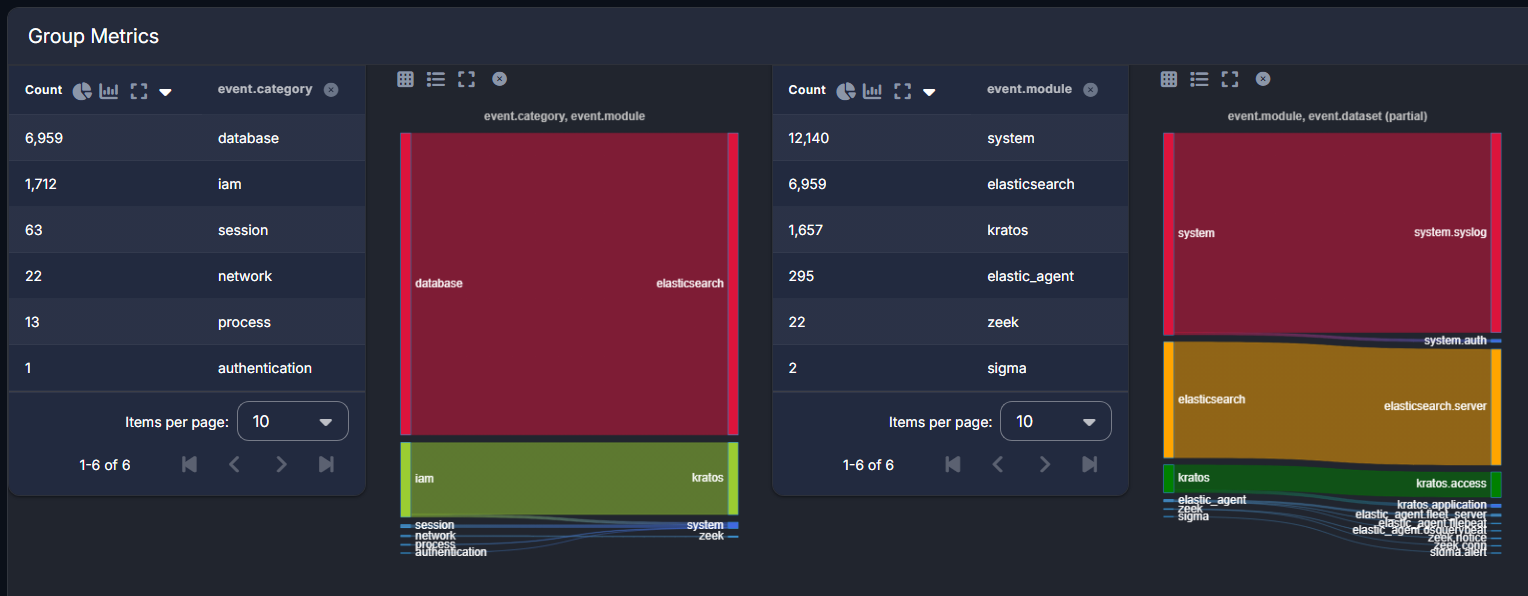Go to first page in event.category table

click(189, 464)
